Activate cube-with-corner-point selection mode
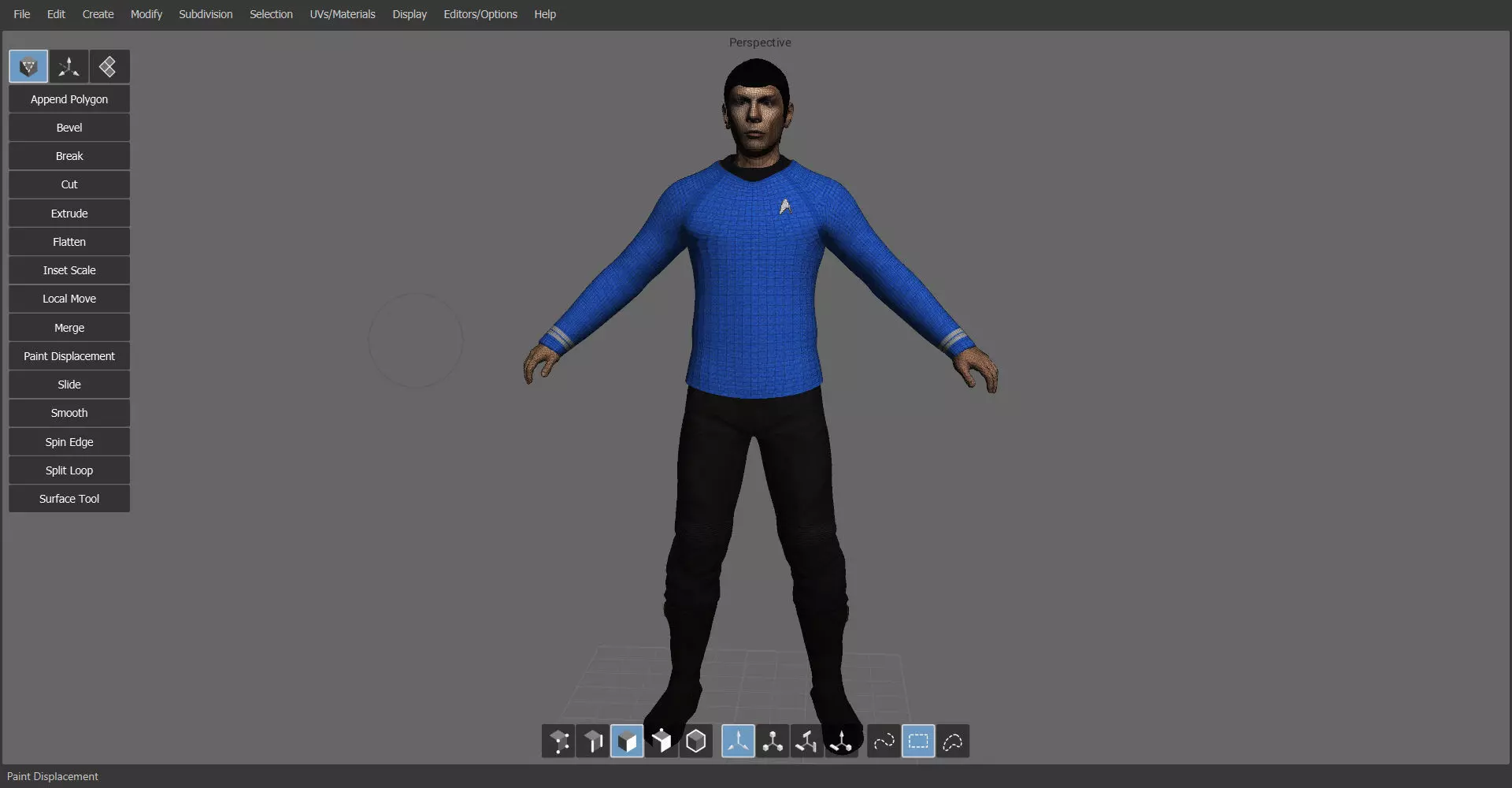Viewport: 1512px width, 788px height. click(661, 742)
